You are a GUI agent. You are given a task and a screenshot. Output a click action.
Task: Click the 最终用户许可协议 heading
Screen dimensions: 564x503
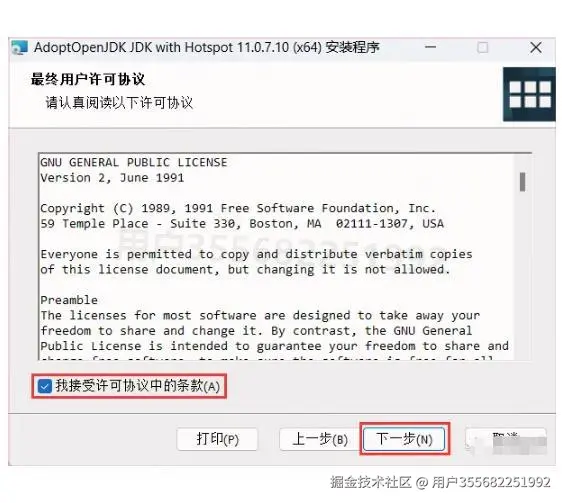click(88, 79)
